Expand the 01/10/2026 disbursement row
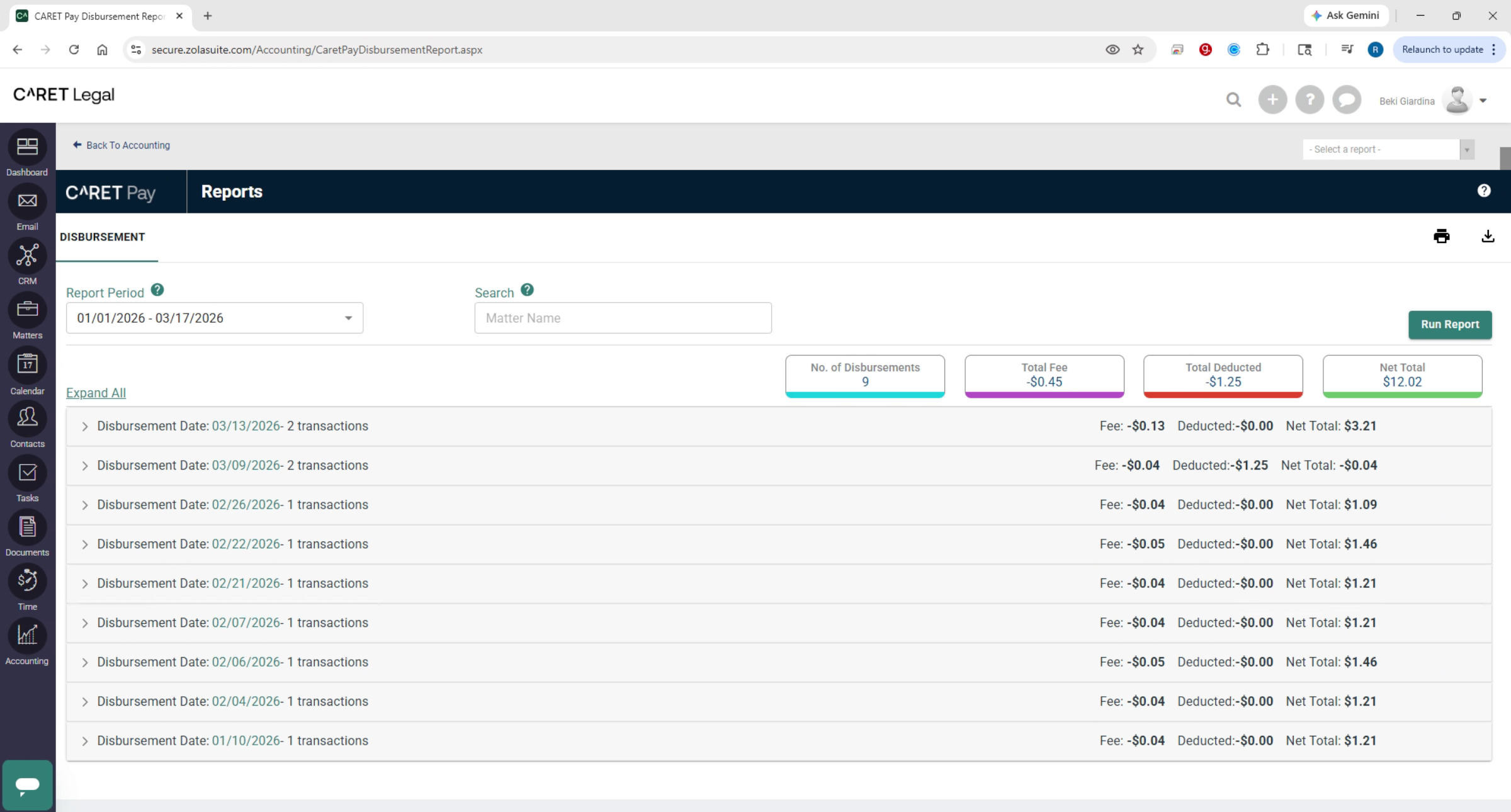This screenshot has width=1511, height=812. pyautogui.click(x=84, y=742)
